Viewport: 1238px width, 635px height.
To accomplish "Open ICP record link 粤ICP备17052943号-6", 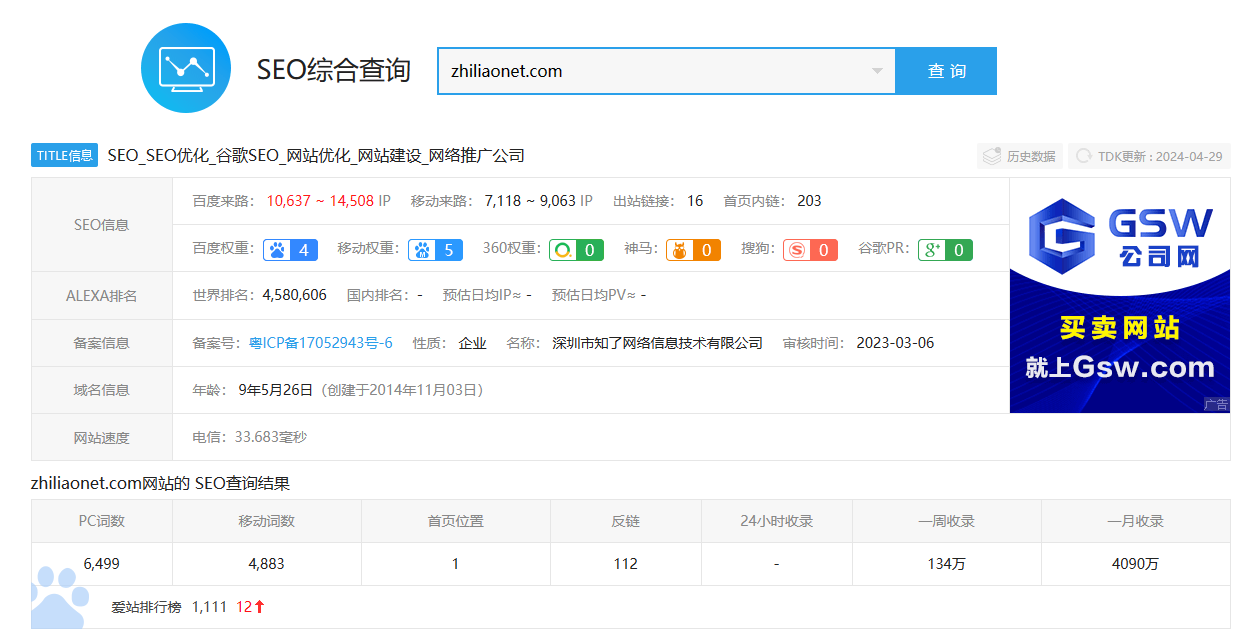I will pyautogui.click(x=320, y=343).
